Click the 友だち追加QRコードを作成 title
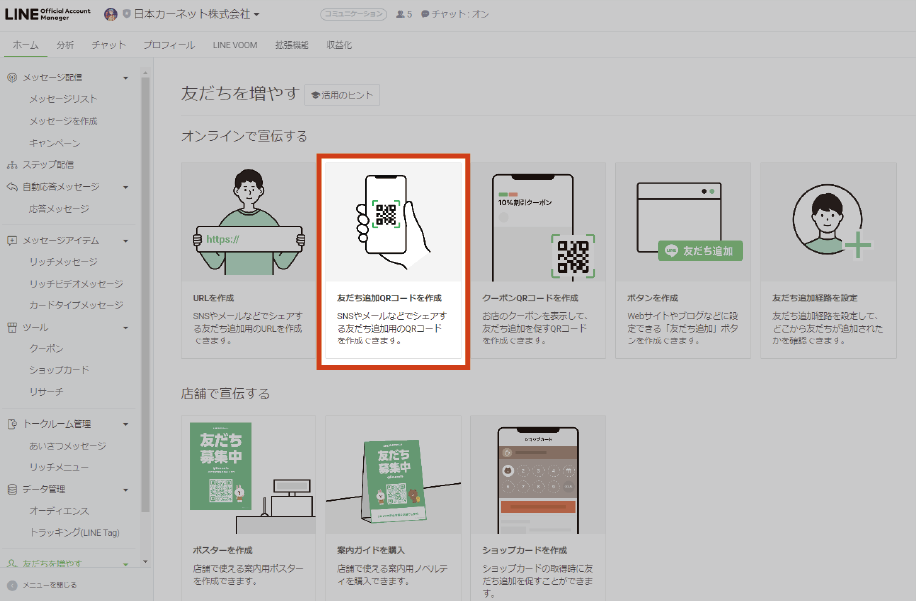916x601 pixels. click(390, 298)
